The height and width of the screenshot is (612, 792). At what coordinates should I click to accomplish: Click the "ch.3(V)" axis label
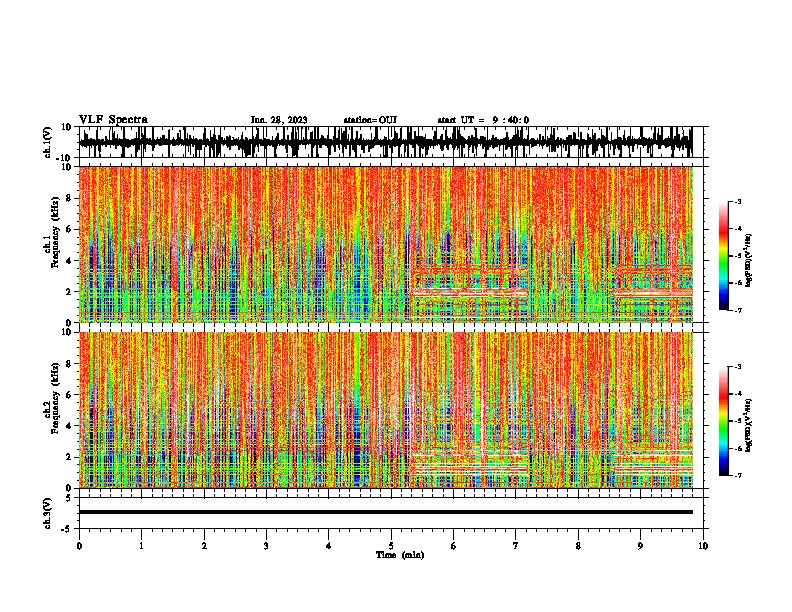coord(48,513)
